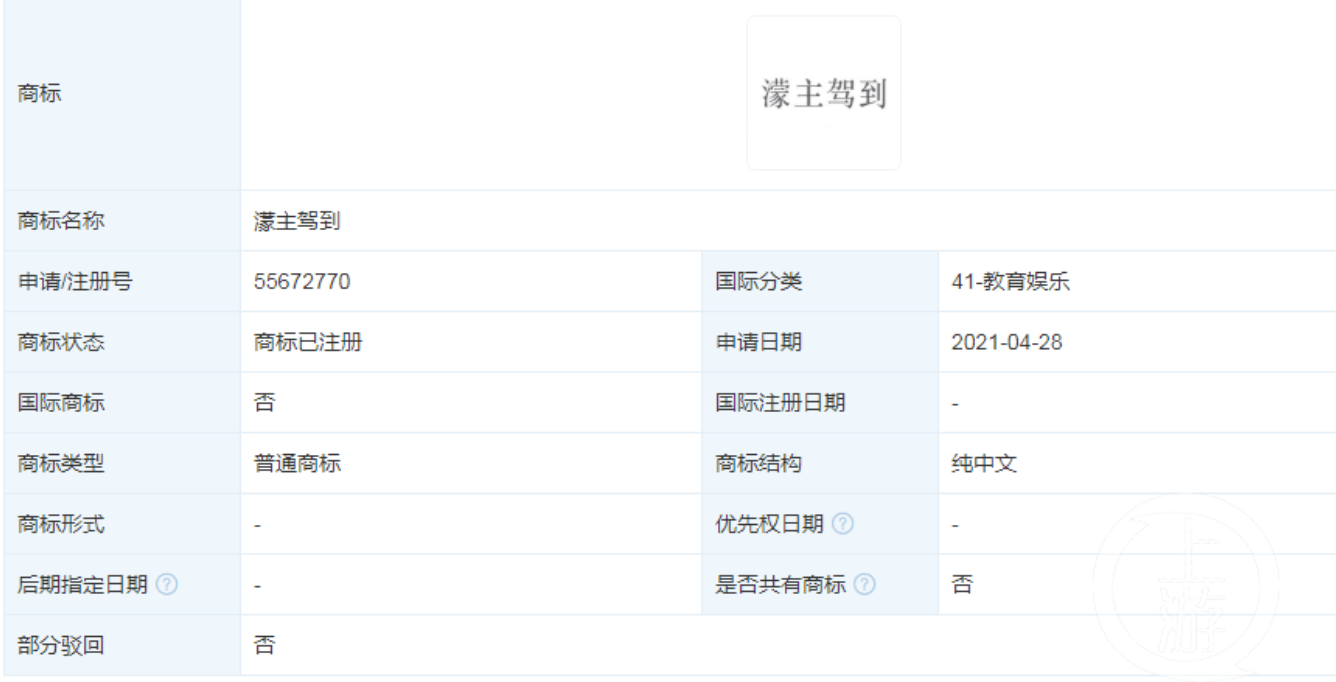Open the 濛主驾到 trademark image thumbnail
The image size is (1336, 682).
pos(824,93)
